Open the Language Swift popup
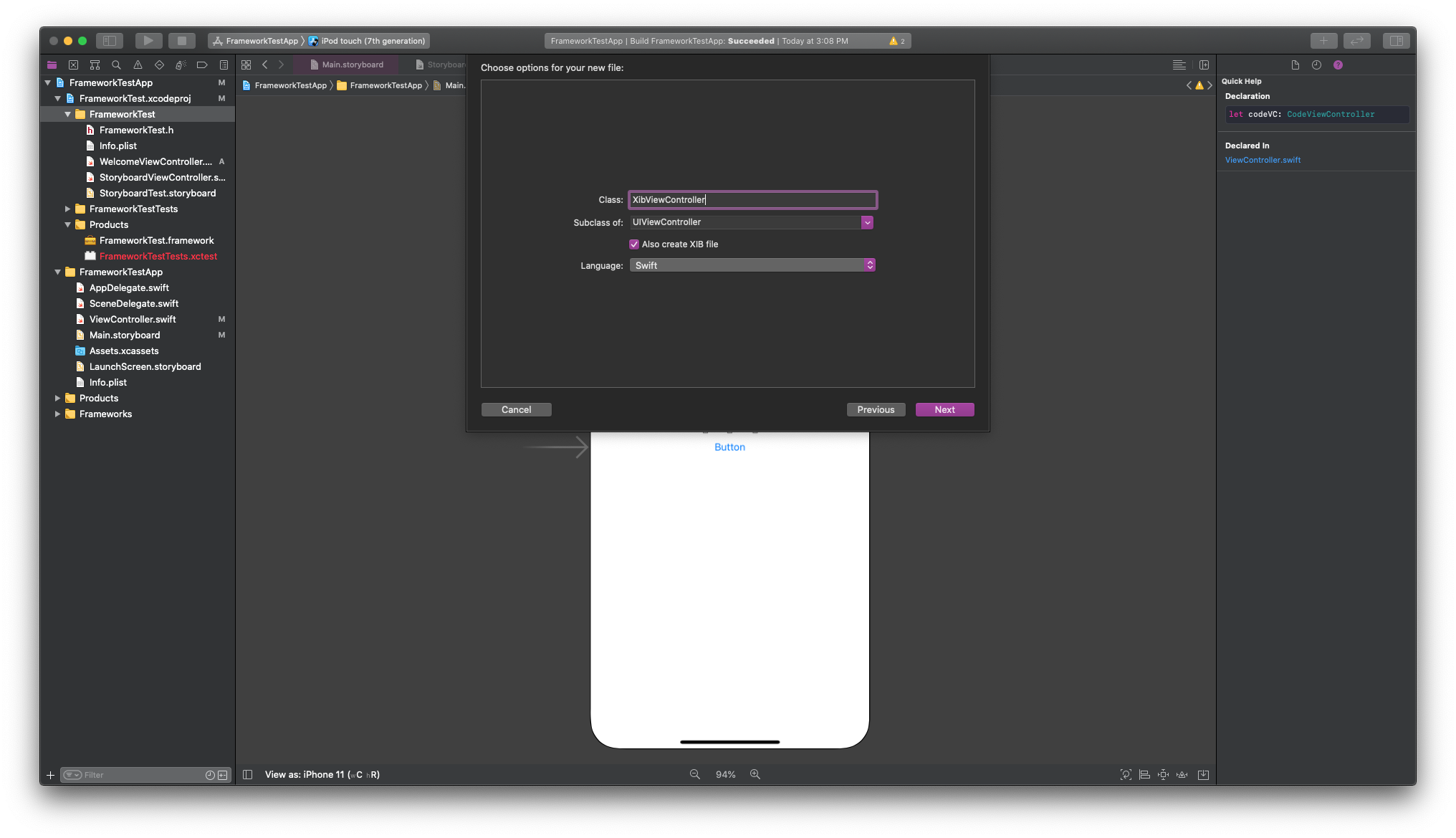Image resolution: width=1456 pixels, height=838 pixels. (x=752, y=265)
